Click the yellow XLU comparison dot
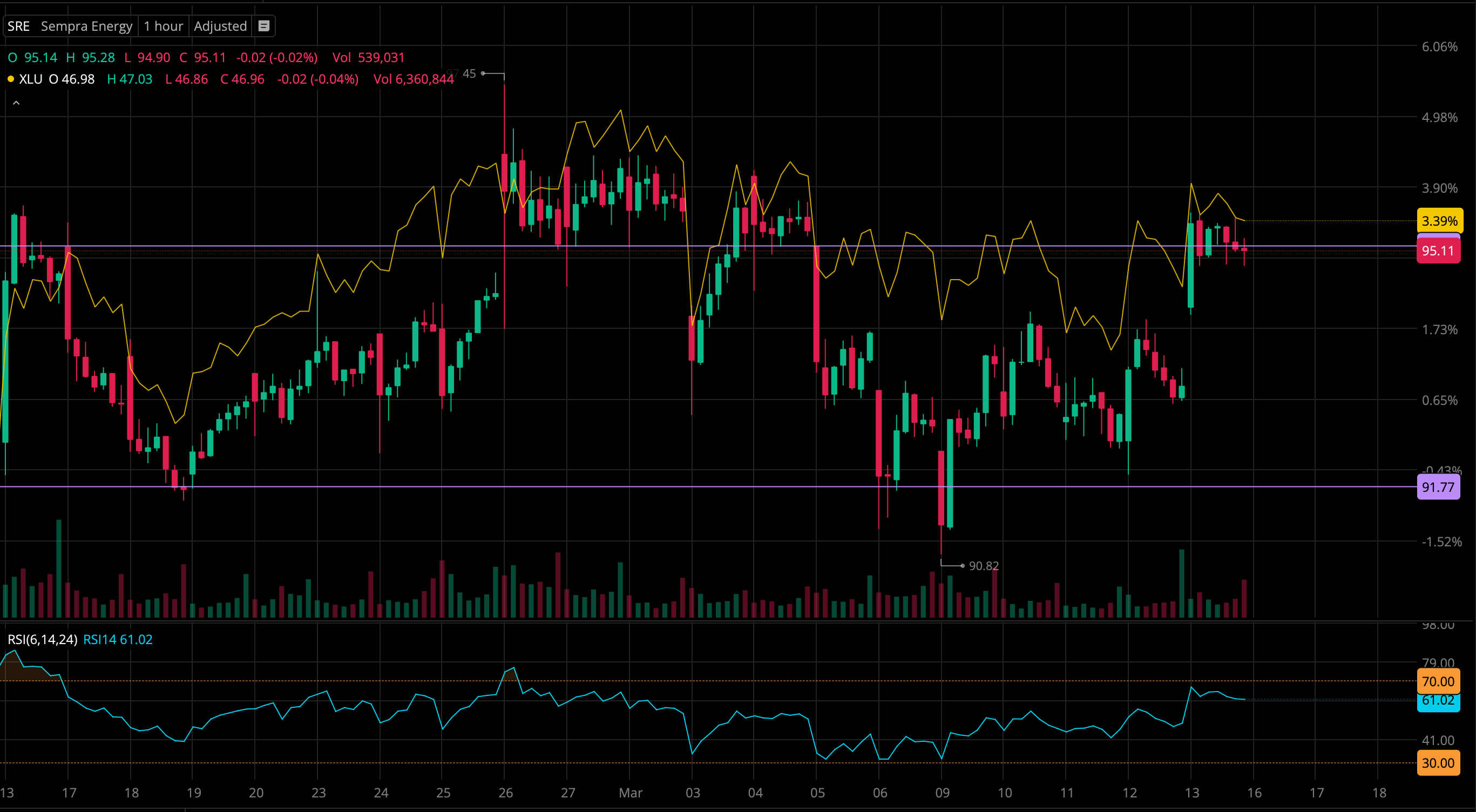1476x812 pixels. (10, 79)
